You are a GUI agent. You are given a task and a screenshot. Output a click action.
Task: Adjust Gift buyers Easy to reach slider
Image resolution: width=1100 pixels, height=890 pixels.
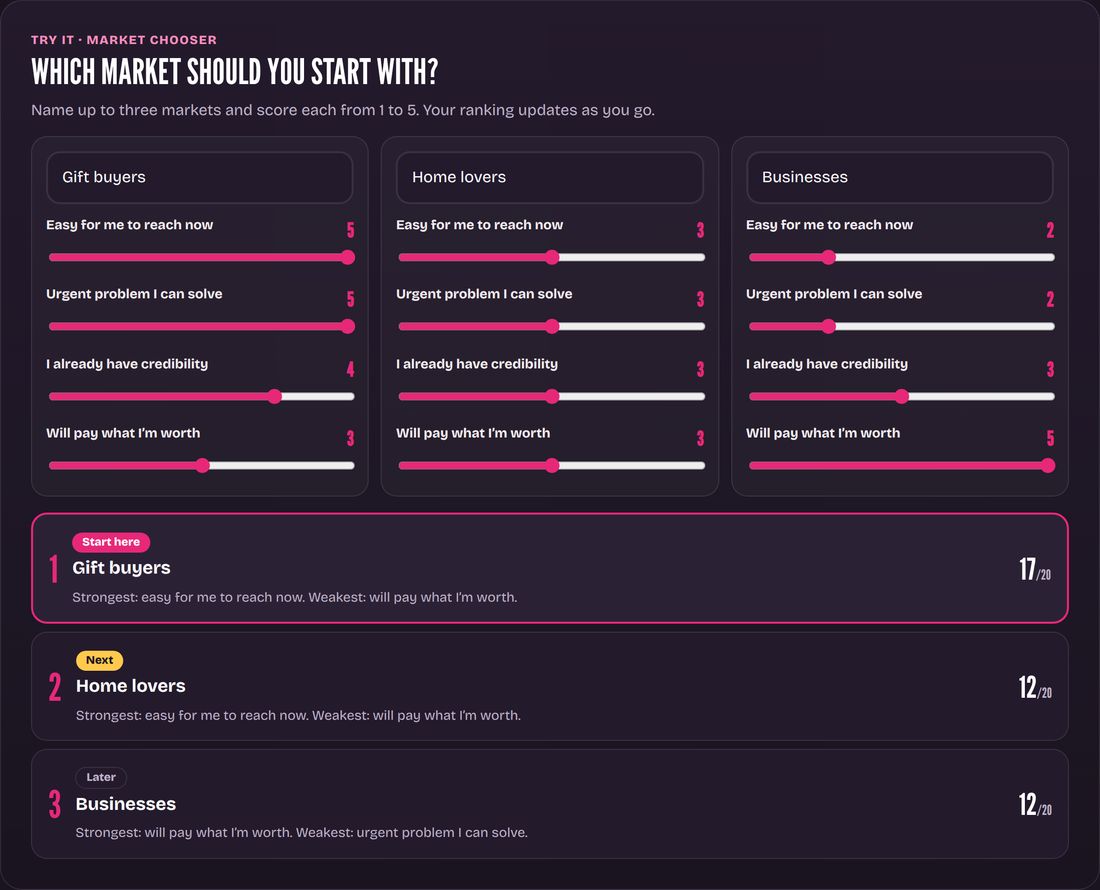(x=201, y=257)
